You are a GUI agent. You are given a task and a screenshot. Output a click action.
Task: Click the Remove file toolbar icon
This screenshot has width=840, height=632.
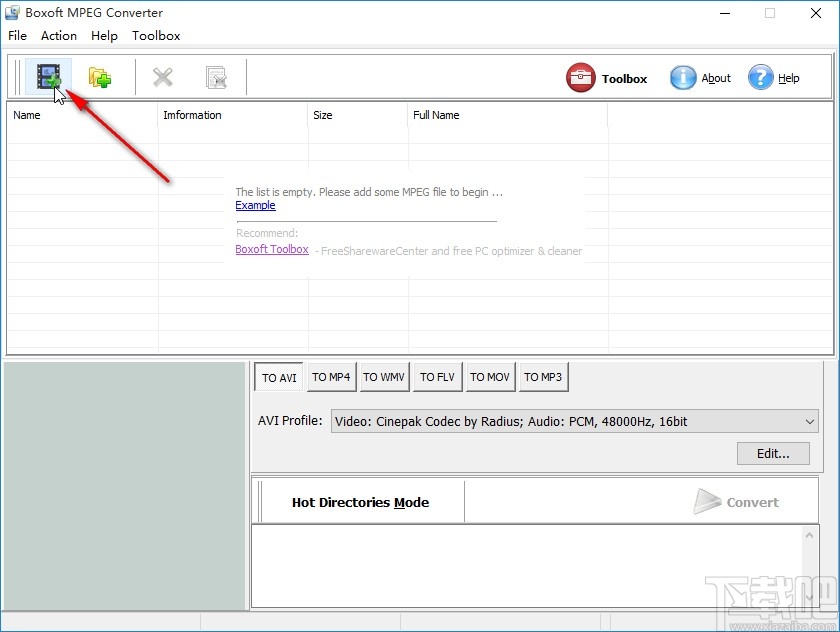[163, 76]
